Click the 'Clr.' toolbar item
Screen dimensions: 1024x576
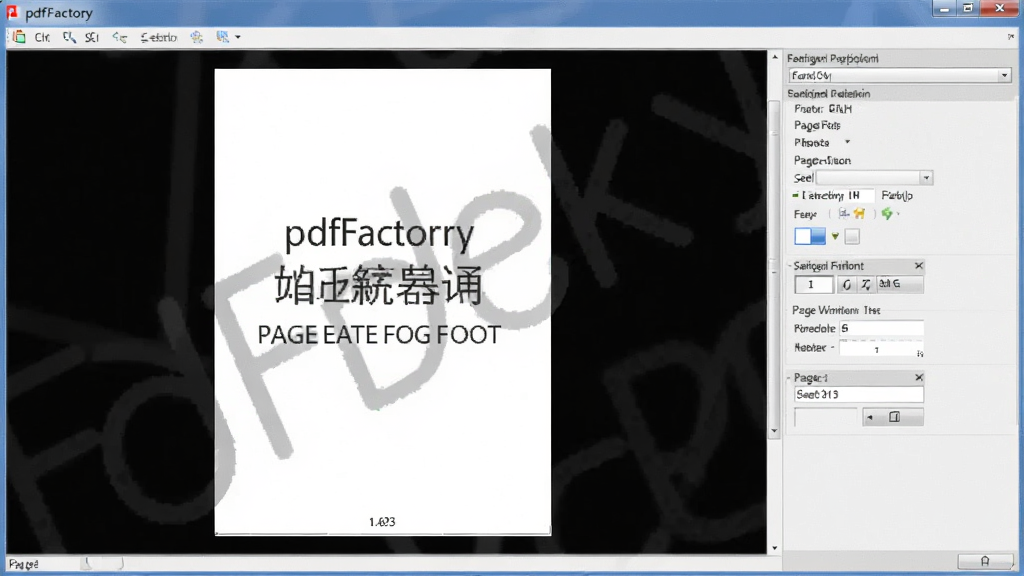click(42, 37)
